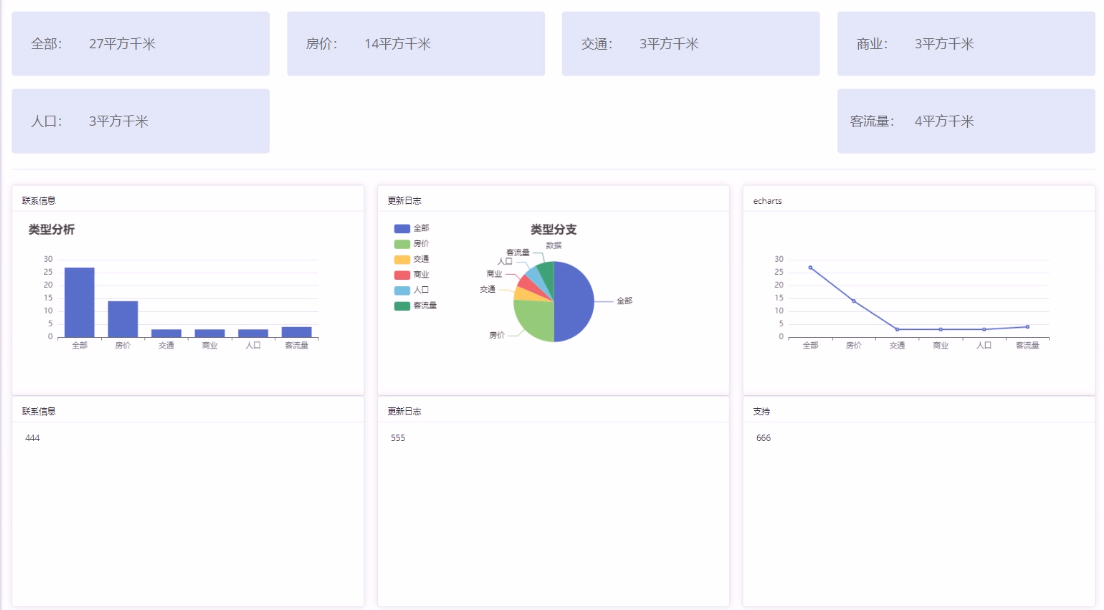Click the 房价 bar in 类型分析 chart

tap(123, 318)
